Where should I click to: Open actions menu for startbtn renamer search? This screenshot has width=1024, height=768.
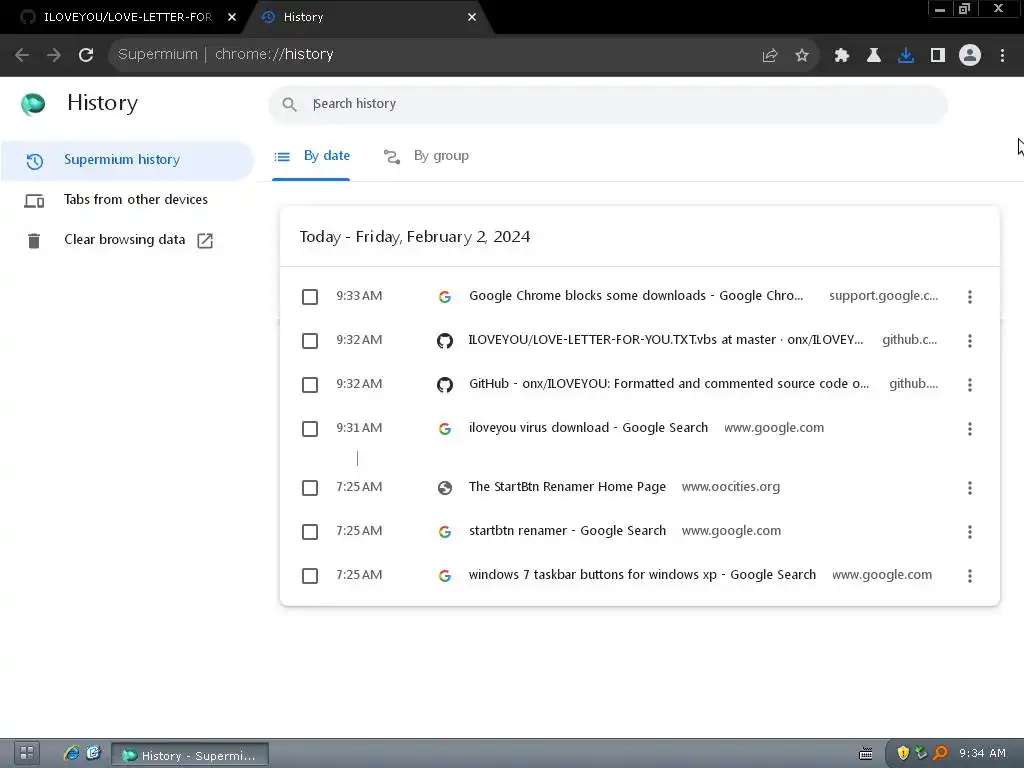click(970, 532)
